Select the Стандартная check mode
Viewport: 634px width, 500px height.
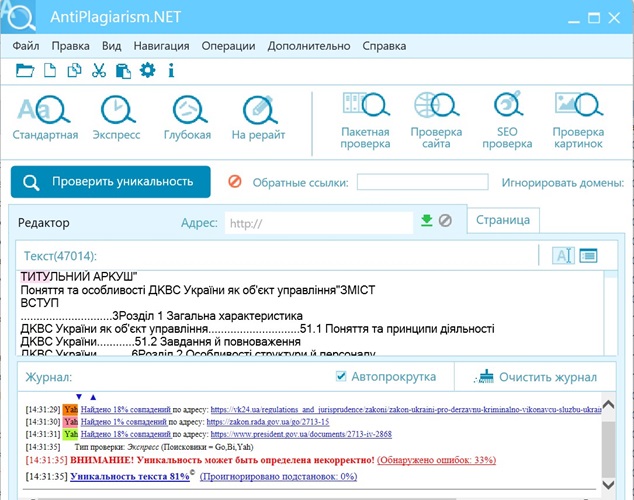45,118
